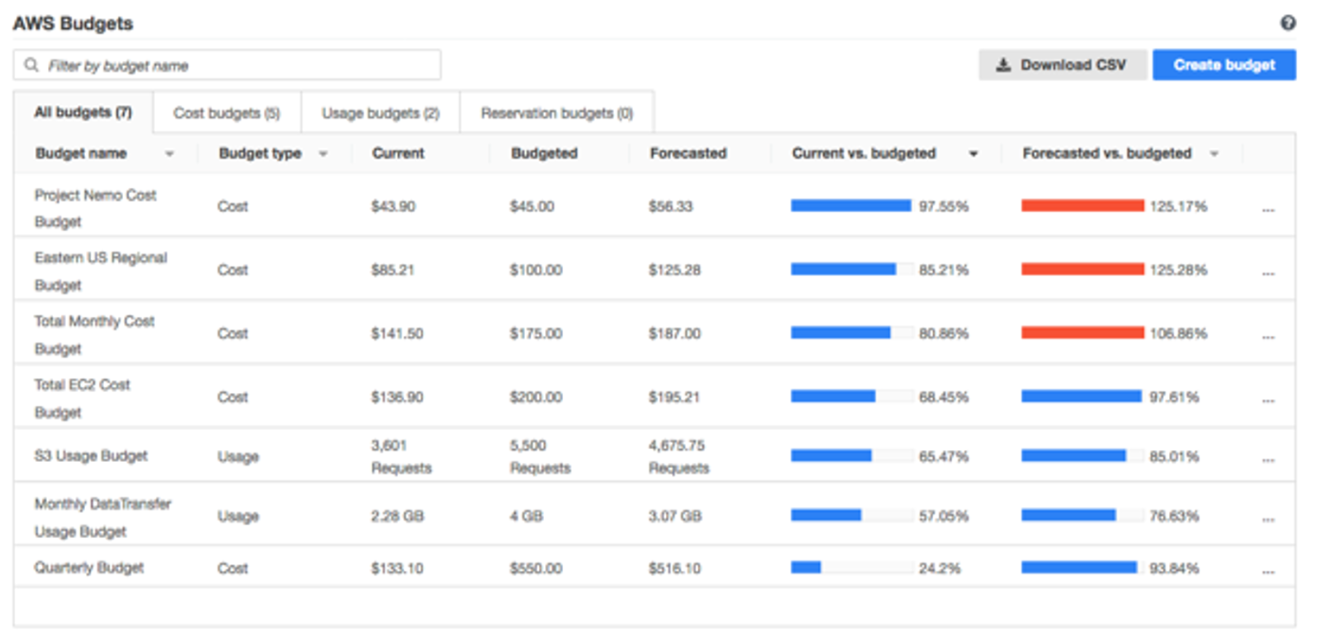The width and height of the screenshot is (1318, 638).
Task: Open actions menu for Total Monthly Cost Budget
Action: click(x=1268, y=337)
